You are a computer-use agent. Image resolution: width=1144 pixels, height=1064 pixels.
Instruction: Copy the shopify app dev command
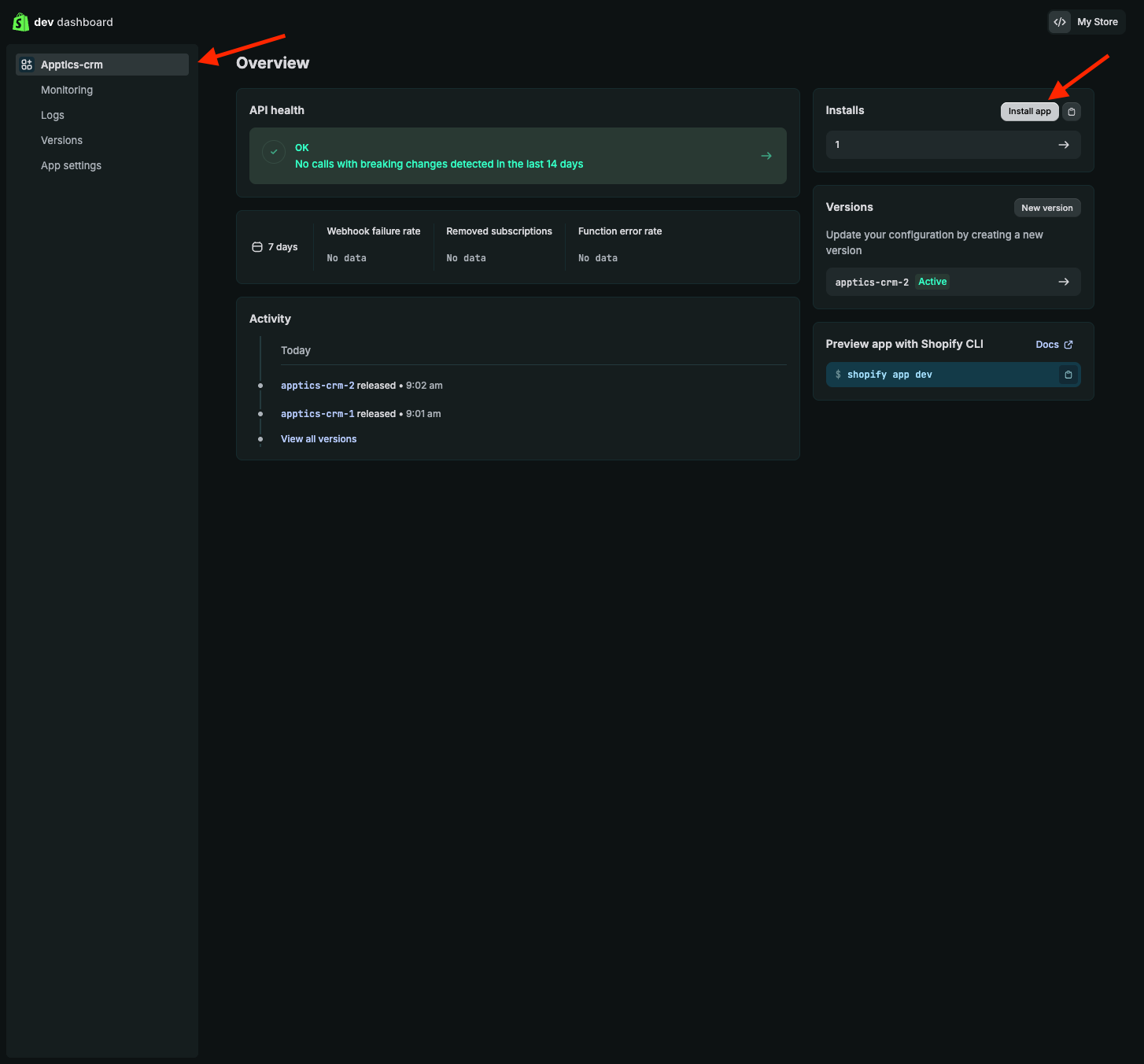1068,375
